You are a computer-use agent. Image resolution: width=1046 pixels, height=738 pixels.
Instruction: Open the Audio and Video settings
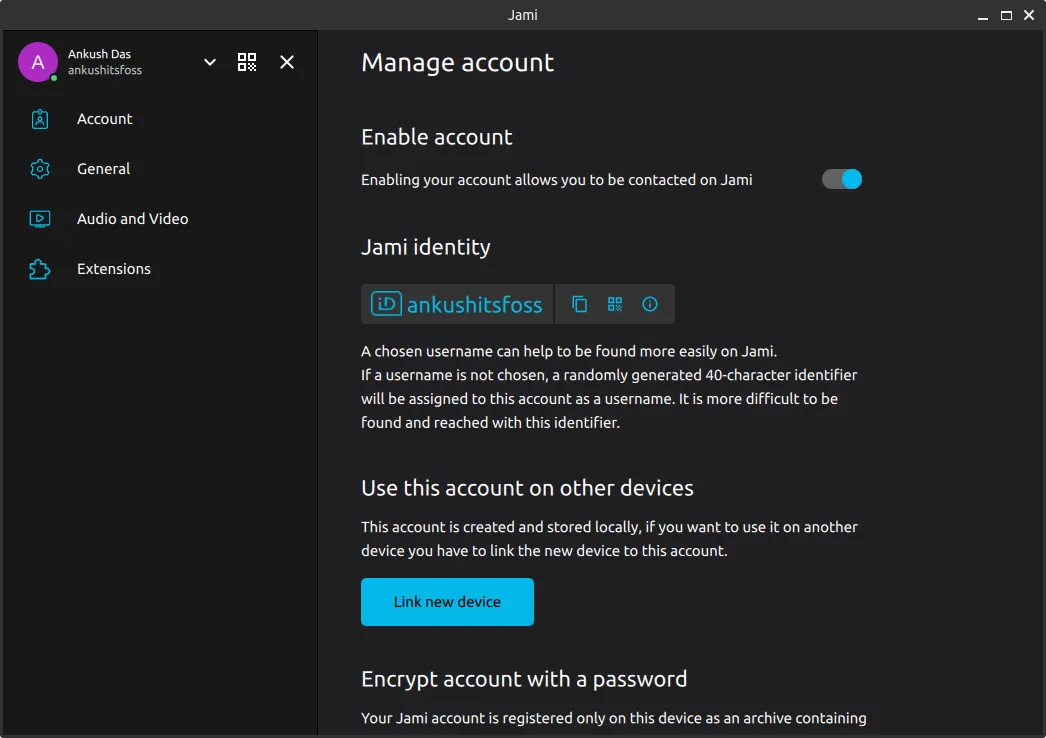132,219
